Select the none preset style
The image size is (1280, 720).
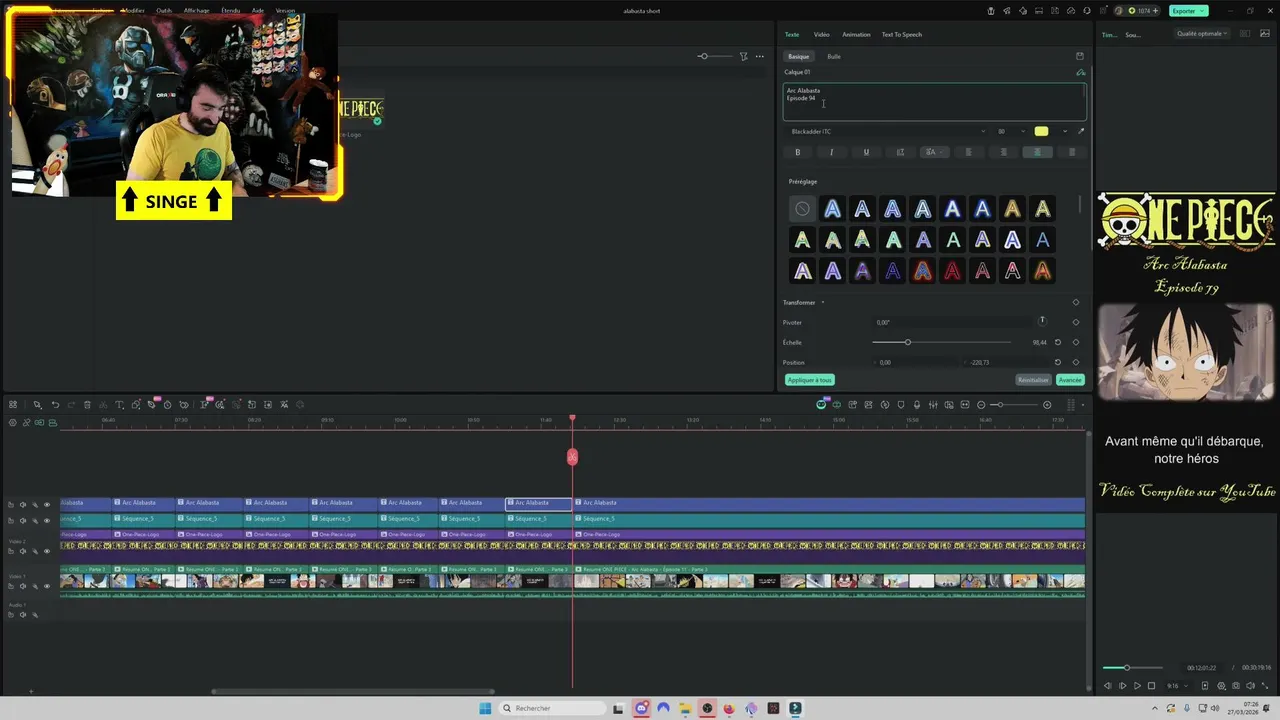(x=802, y=209)
